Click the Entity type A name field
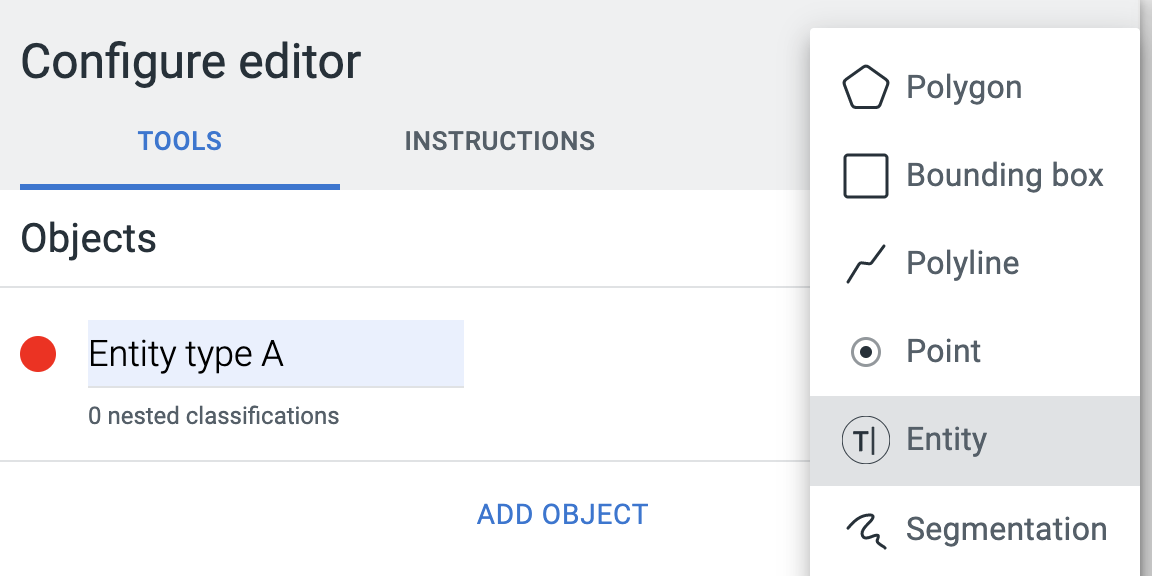 click(276, 353)
